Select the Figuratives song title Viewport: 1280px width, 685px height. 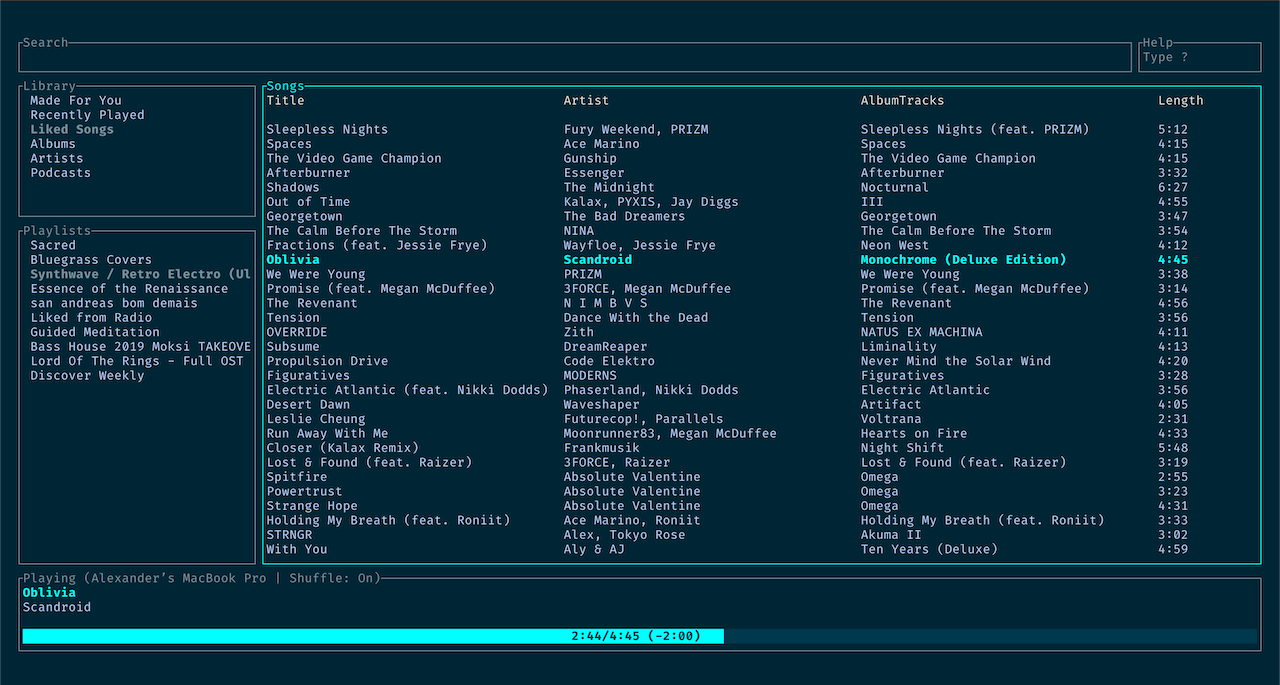click(309, 376)
